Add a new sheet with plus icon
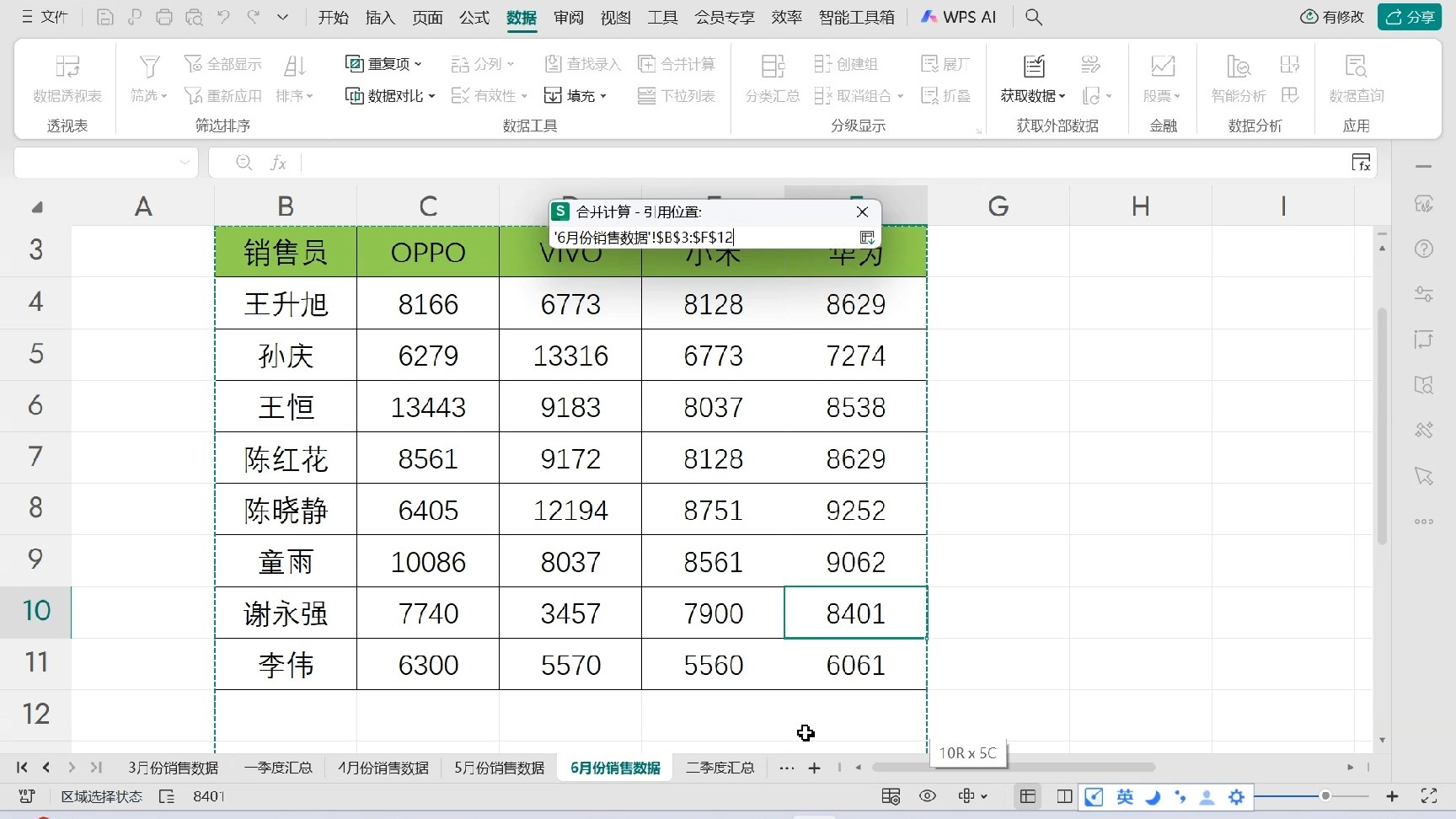 point(814,768)
